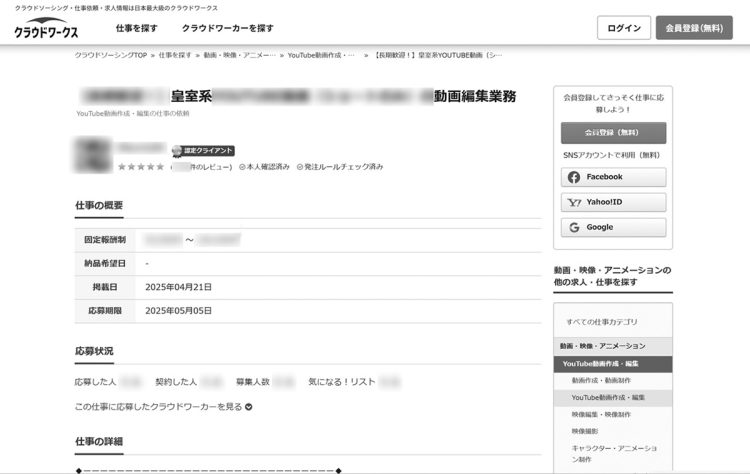Click the Google icon for SNS login

574,227
